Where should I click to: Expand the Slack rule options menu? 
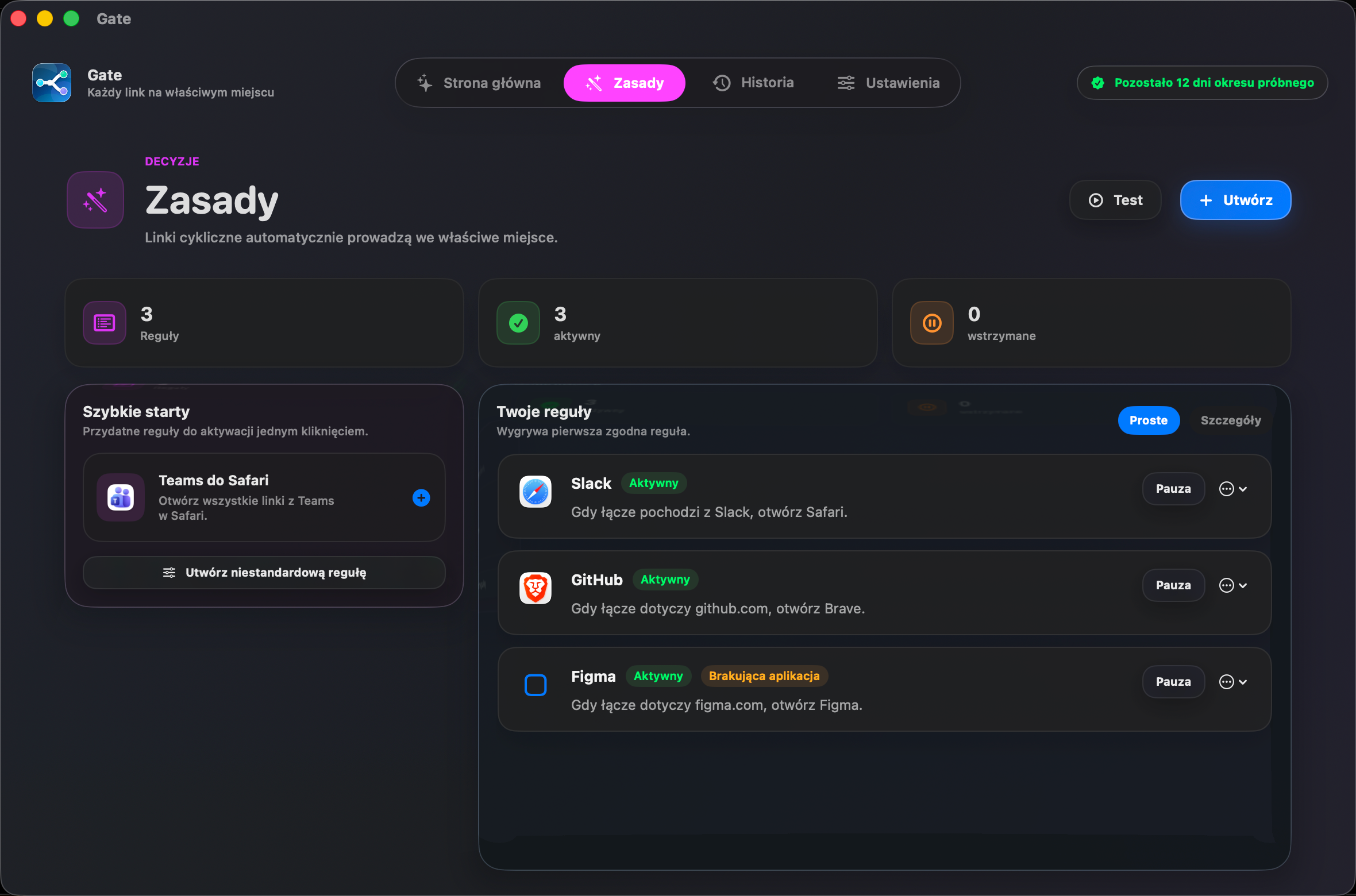tap(1233, 489)
